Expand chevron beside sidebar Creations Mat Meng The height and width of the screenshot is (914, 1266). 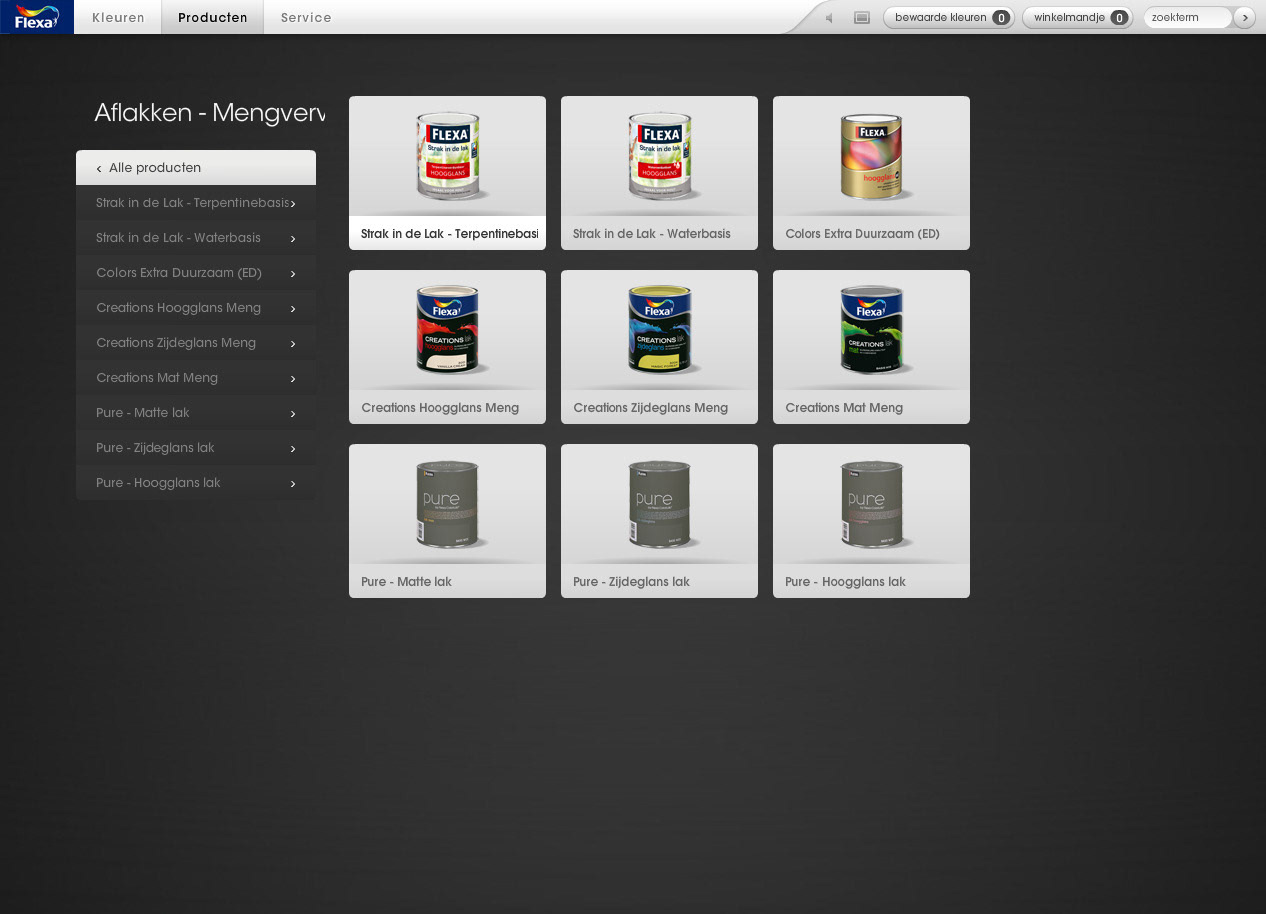[x=293, y=379]
